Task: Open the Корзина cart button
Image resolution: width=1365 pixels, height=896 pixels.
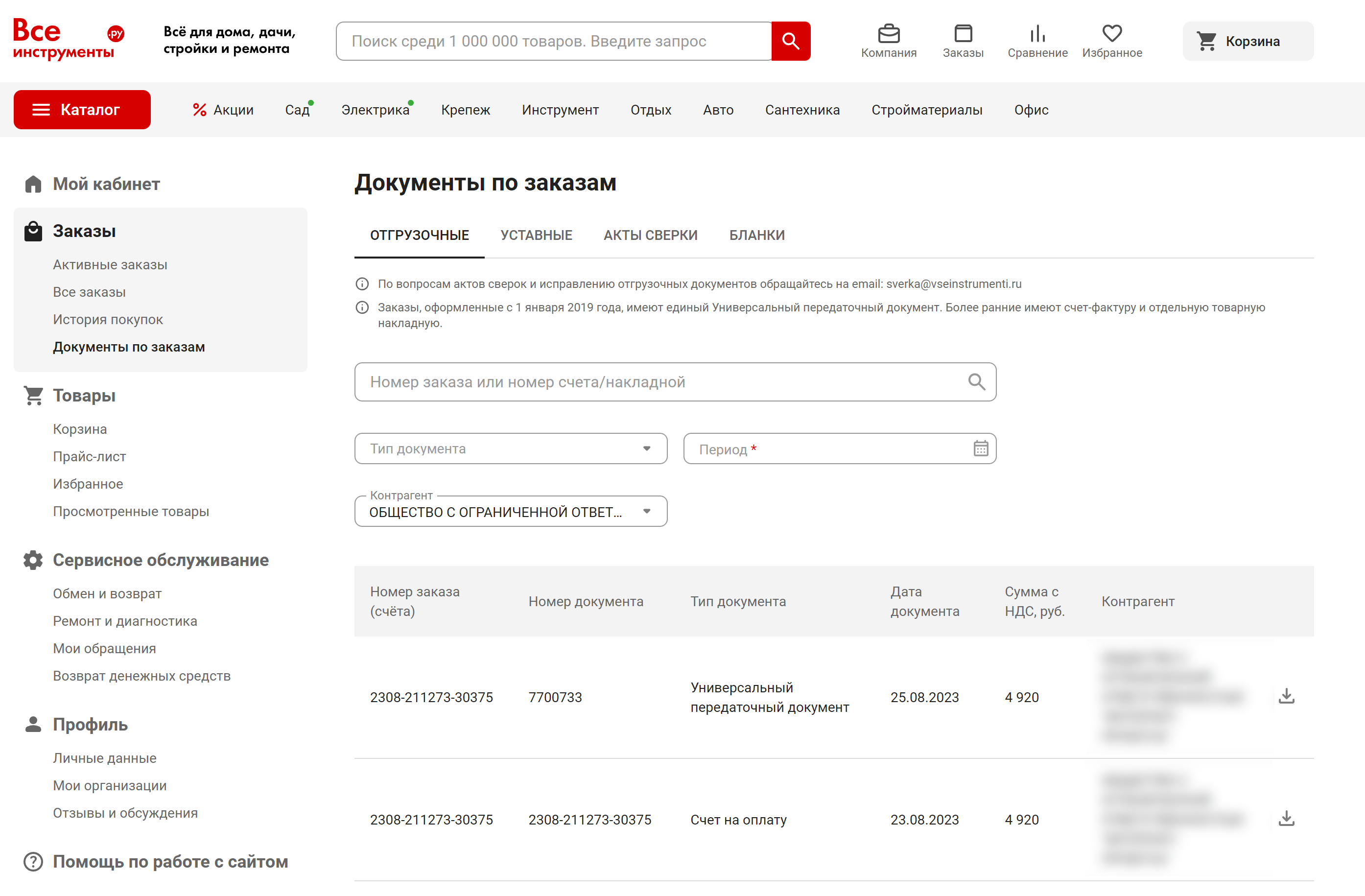Action: (x=1248, y=41)
